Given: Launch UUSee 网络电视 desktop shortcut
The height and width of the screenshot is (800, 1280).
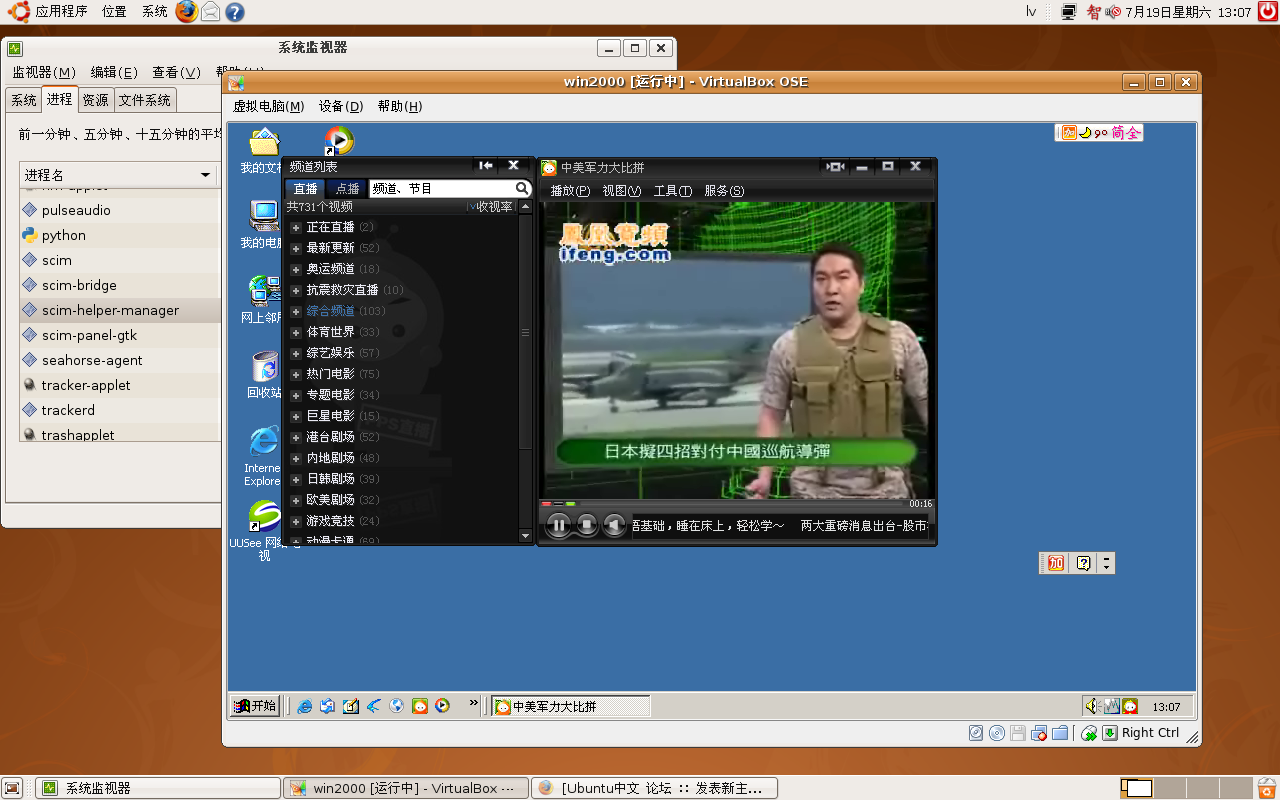Looking at the screenshot, I should coord(264,530).
